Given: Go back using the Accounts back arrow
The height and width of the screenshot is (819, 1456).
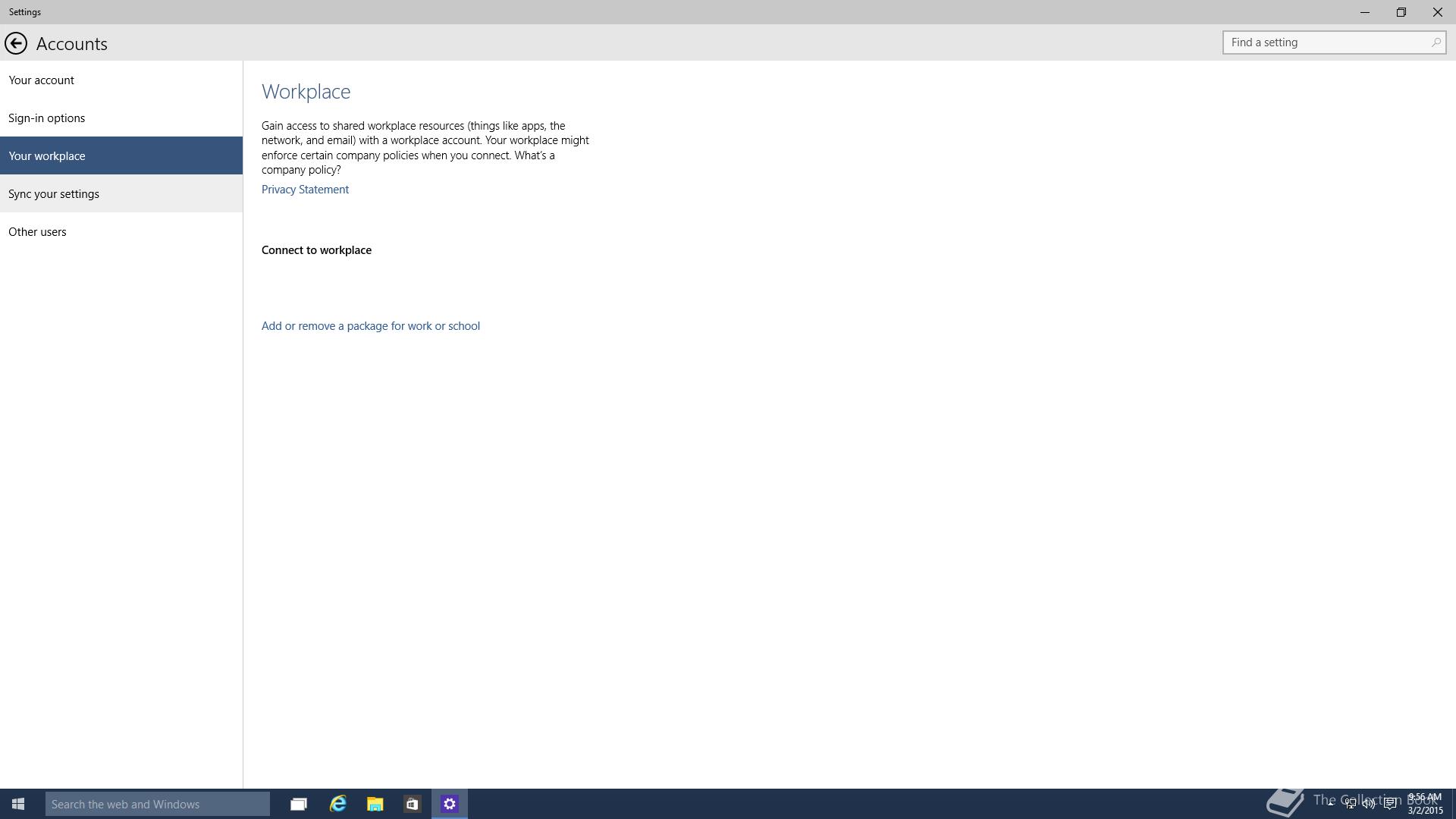Looking at the screenshot, I should pyautogui.click(x=16, y=43).
